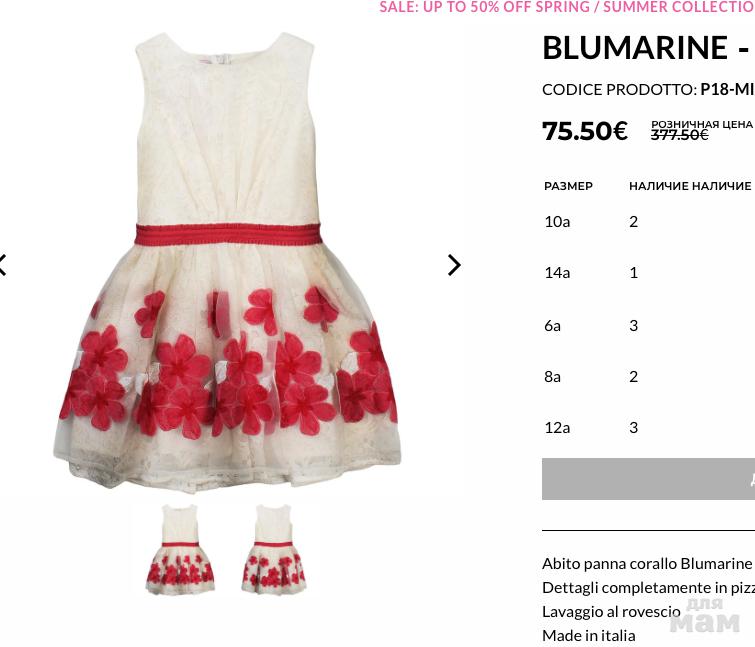Choose size 10a row
The height and width of the screenshot is (647, 755).
coord(648,221)
